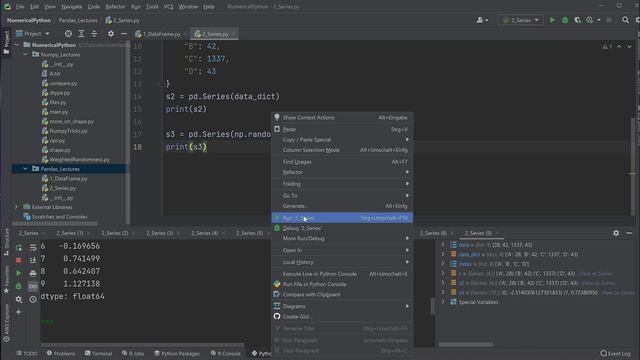Choose Run '2_Series' in context menu
Image resolution: width=640 pixels, height=360 pixels.
click(x=342, y=218)
